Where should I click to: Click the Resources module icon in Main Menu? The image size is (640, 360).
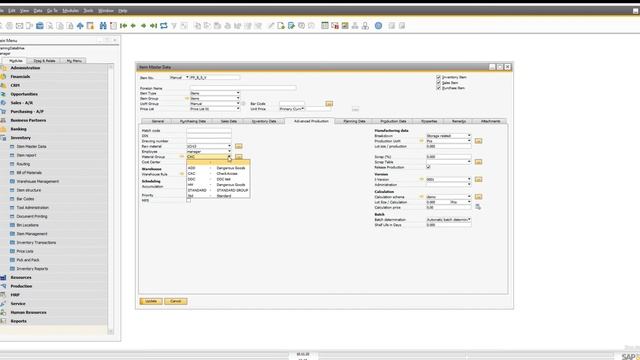tap(4, 278)
